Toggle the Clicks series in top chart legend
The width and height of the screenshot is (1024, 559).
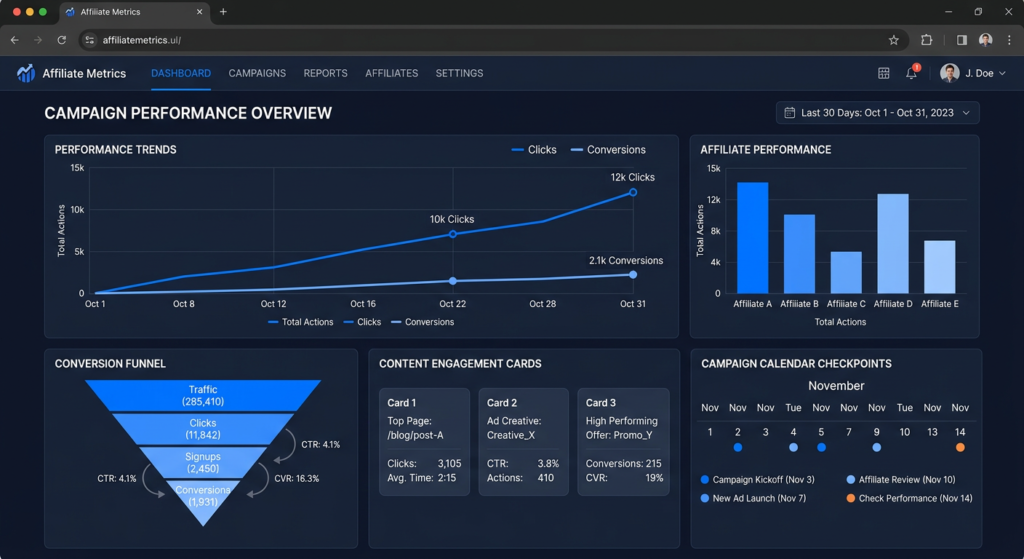coord(534,150)
